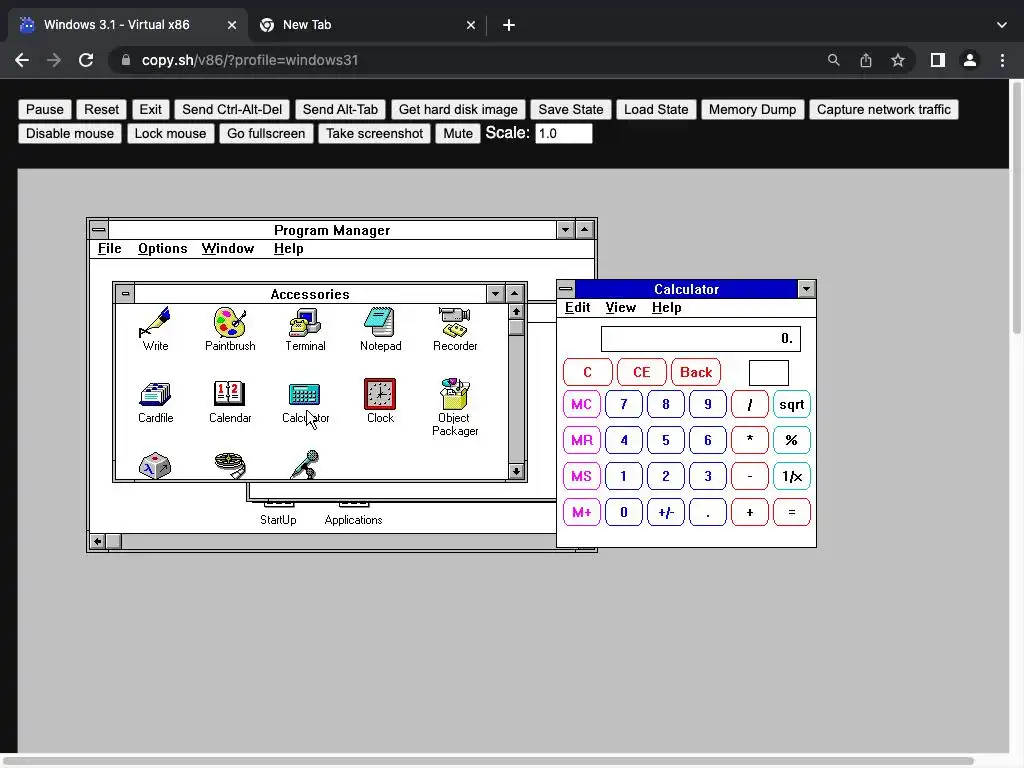Select the Calendar icon
The height and width of the screenshot is (768, 1024).
(x=230, y=401)
